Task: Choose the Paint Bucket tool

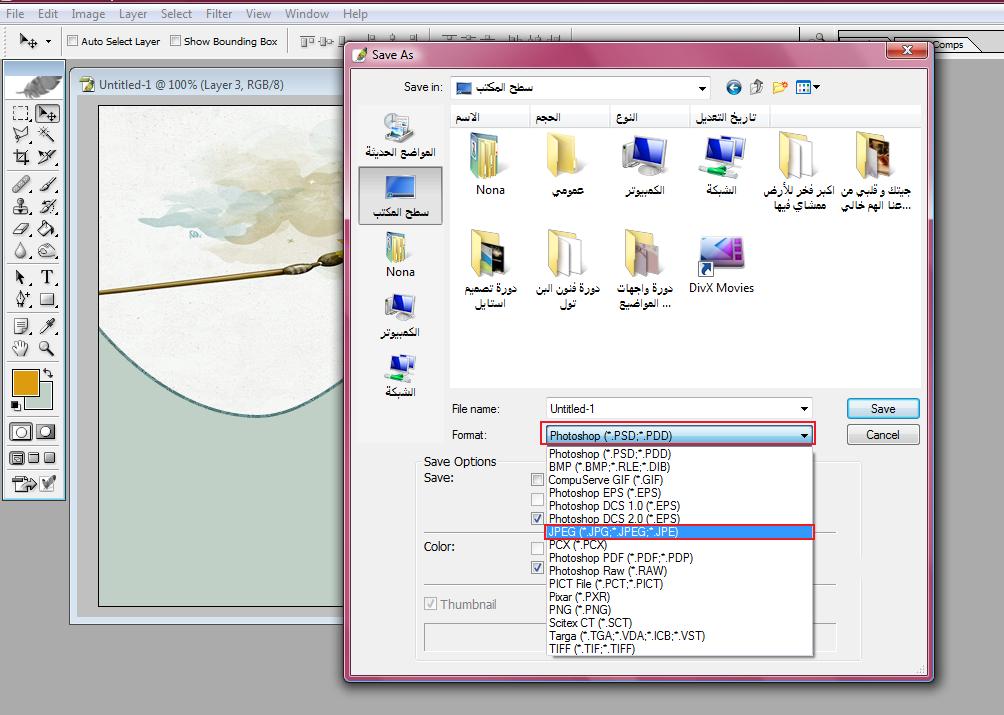Action: click(x=46, y=229)
